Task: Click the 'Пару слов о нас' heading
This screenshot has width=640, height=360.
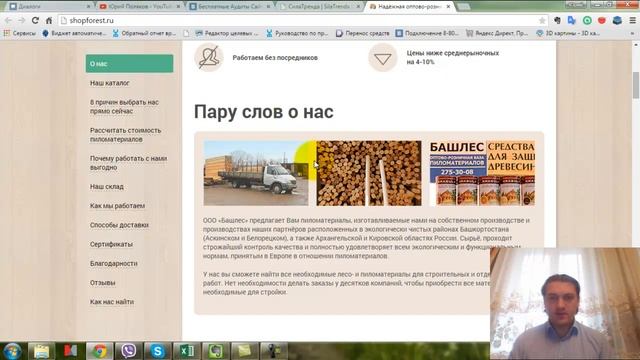Action: pos(264,112)
